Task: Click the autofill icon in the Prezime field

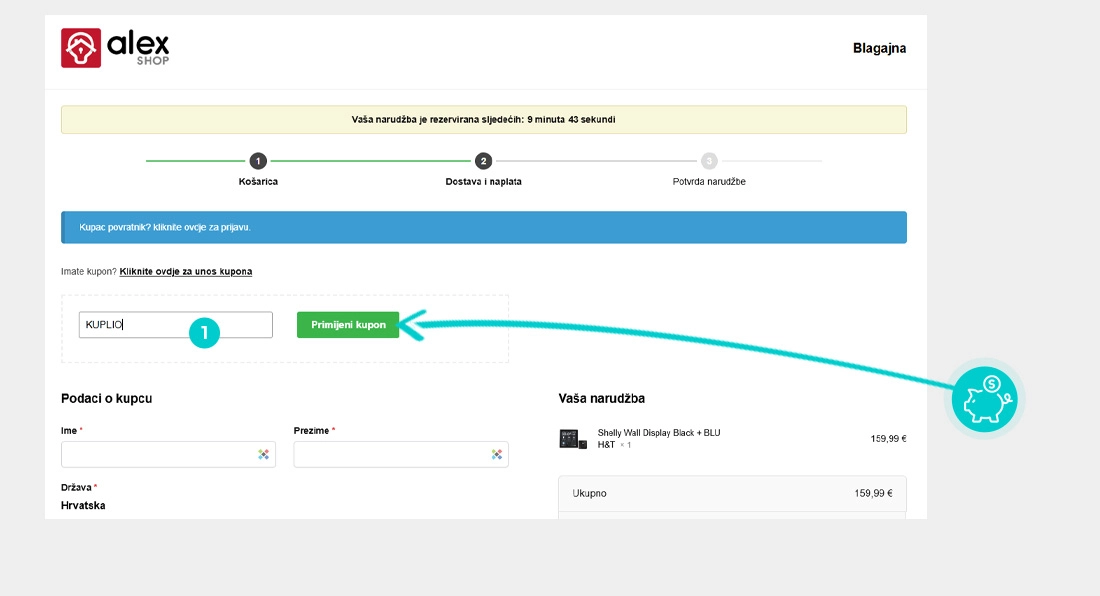Action: (x=496, y=454)
